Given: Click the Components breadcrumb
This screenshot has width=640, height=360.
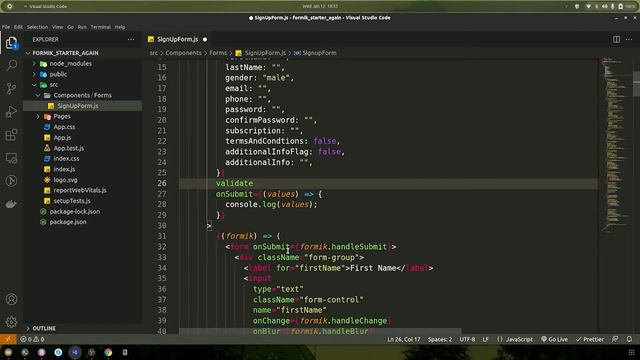Looking at the screenshot, I should click(x=183, y=53).
